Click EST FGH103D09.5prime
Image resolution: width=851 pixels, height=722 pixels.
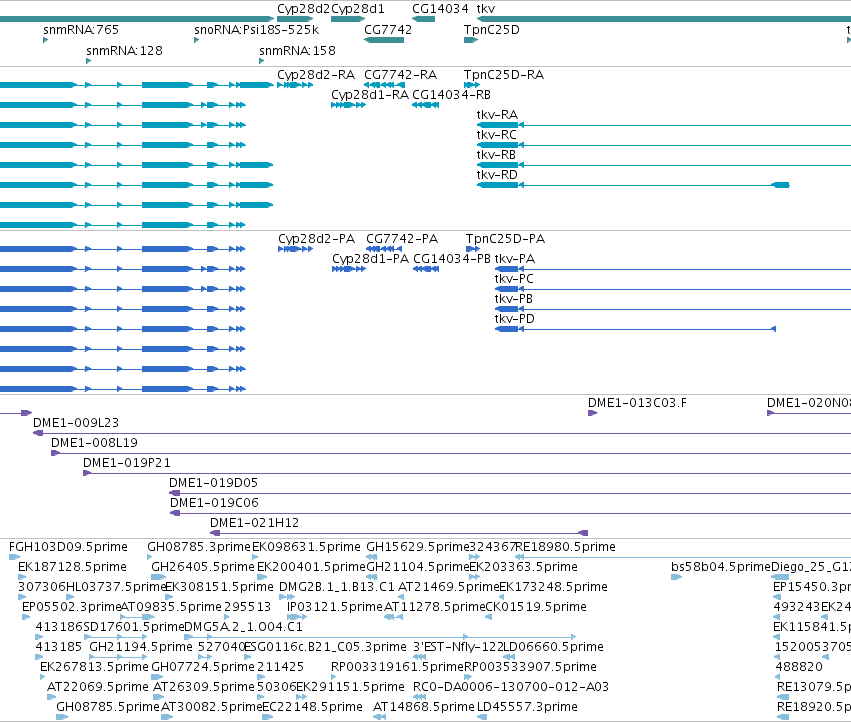(x=68, y=547)
